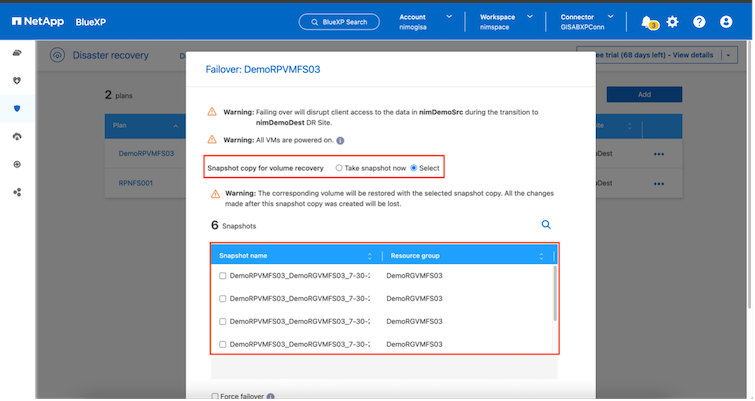Viewport: 755px width, 401px height.
Task: Click the snapshots search magnifier icon
Action: 546,226
